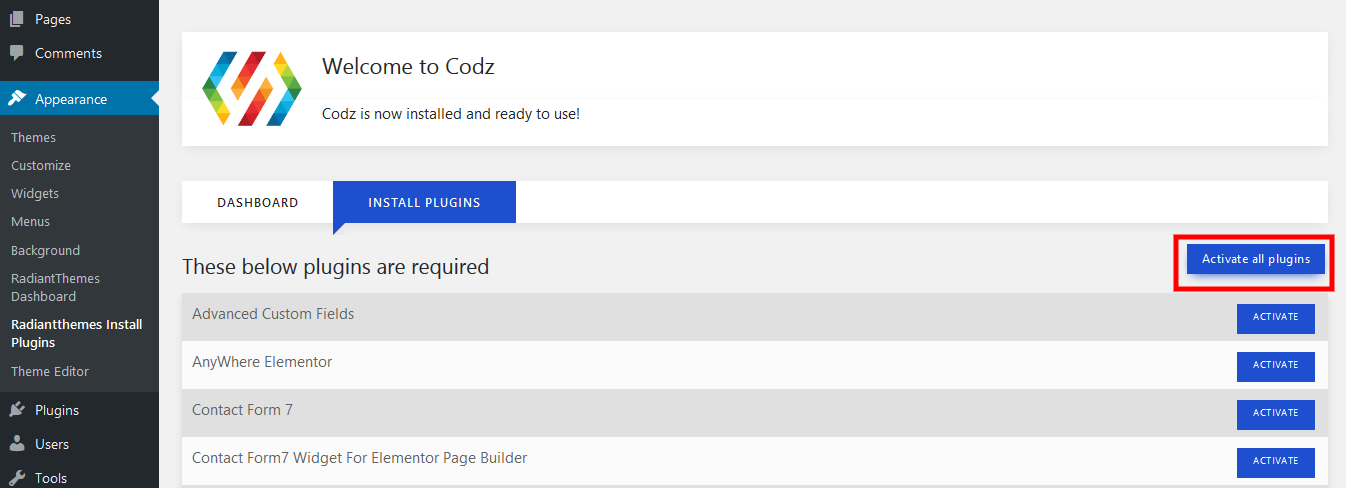This screenshot has height=488, width=1346.
Task: Activate the Advanced Custom Fields plugin
Action: pos(1275,318)
